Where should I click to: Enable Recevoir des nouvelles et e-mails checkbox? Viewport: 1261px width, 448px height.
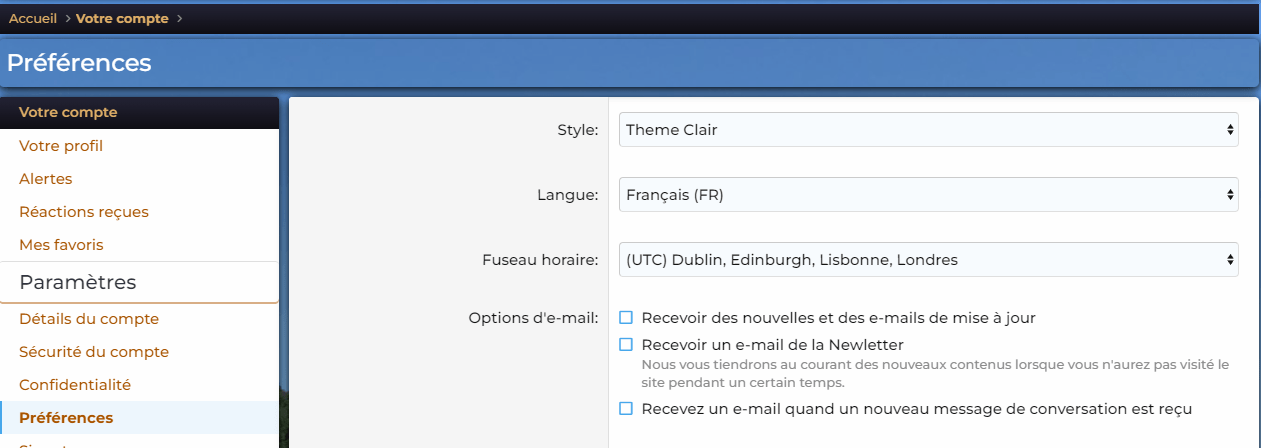point(626,318)
